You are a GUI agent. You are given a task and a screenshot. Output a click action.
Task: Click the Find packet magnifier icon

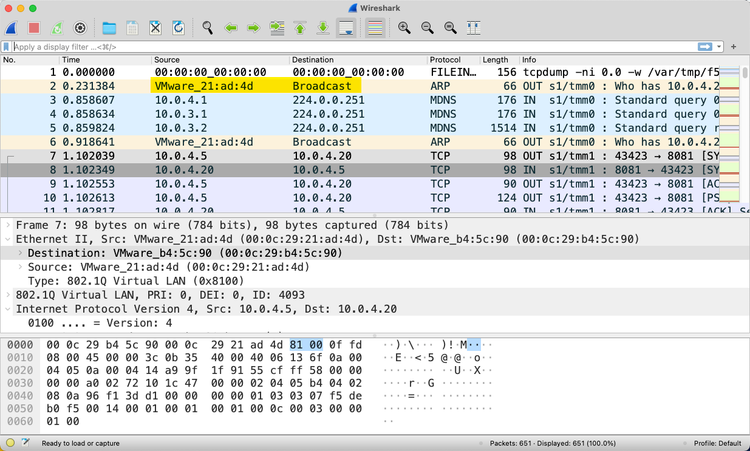(x=207, y=28)
